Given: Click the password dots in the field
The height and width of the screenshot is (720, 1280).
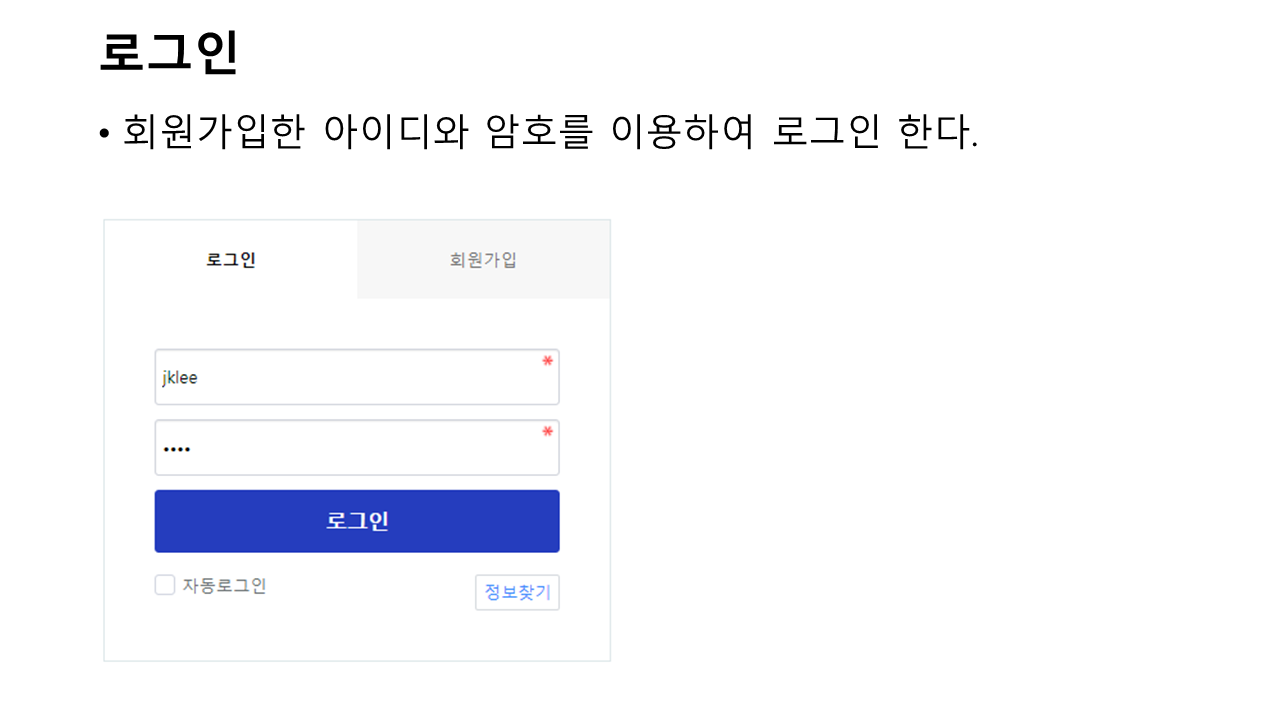Looking at the screenshot, I should (x=177, y=449).
